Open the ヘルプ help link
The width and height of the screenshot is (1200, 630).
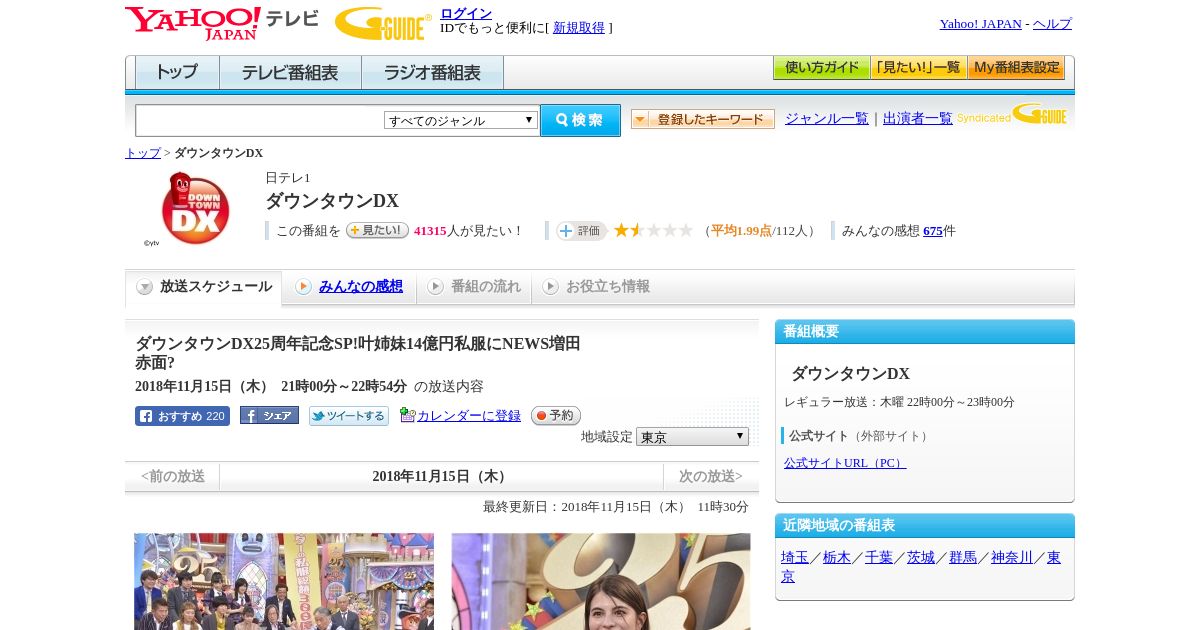click(1052, 24)
